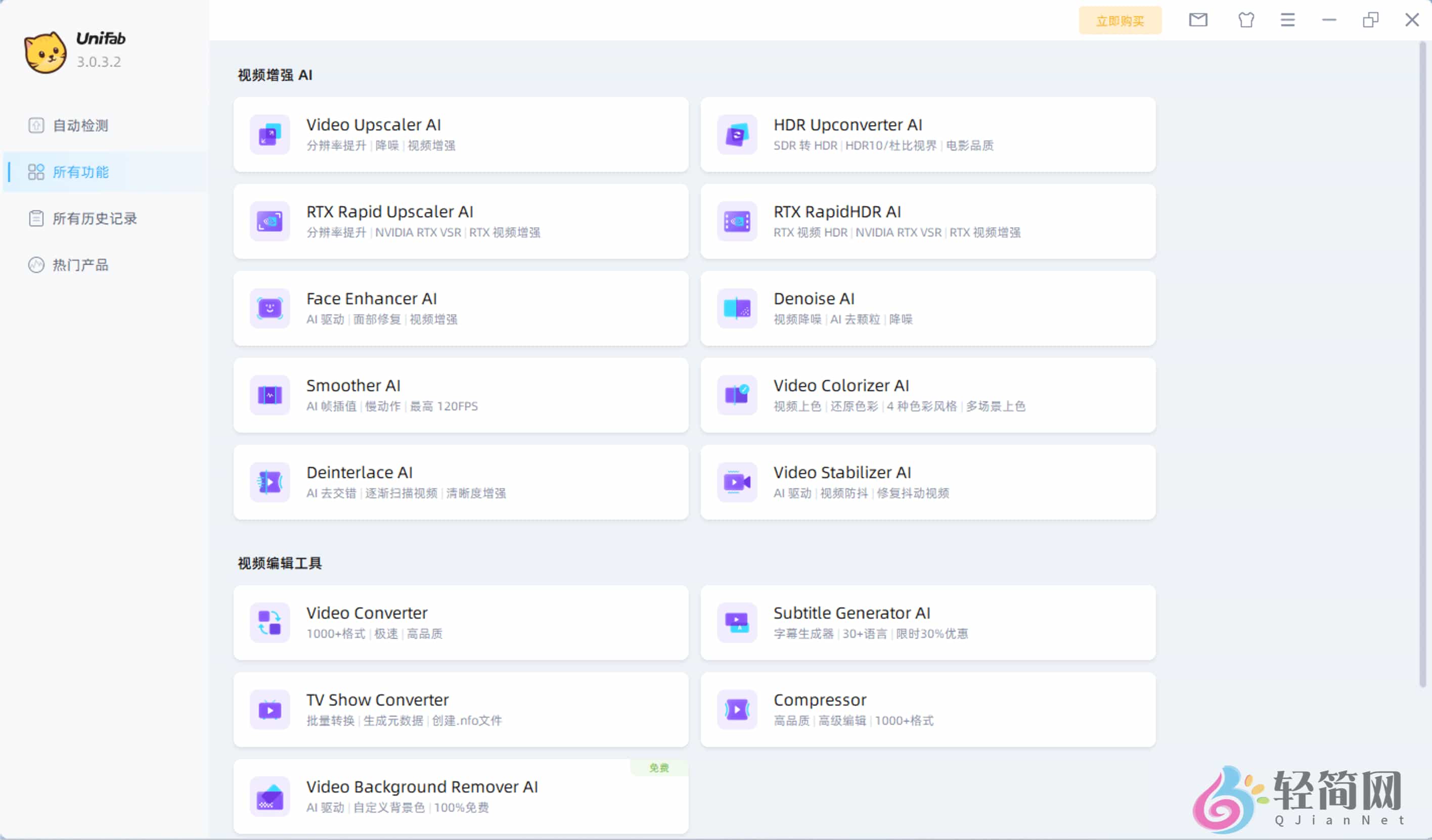Click the Deinterlace AI icon

pos(270,482)
